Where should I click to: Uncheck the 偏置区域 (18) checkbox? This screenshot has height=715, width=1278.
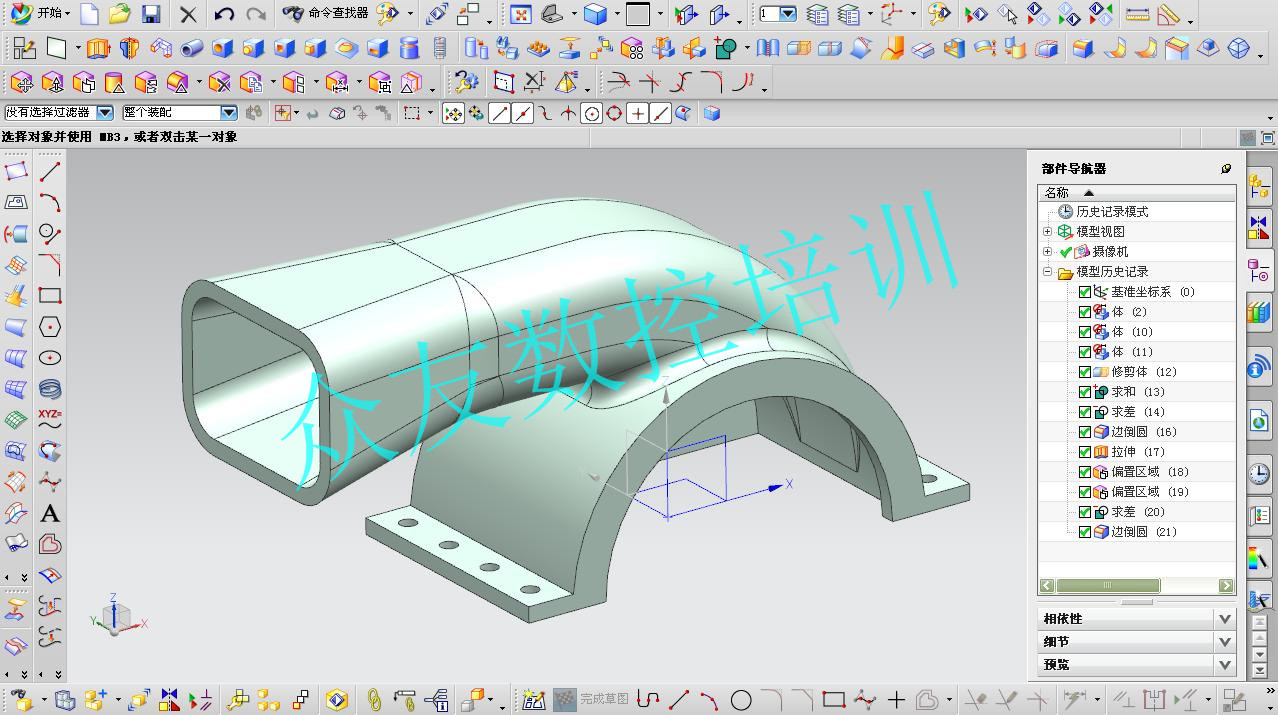click(x=1085, y=472)
